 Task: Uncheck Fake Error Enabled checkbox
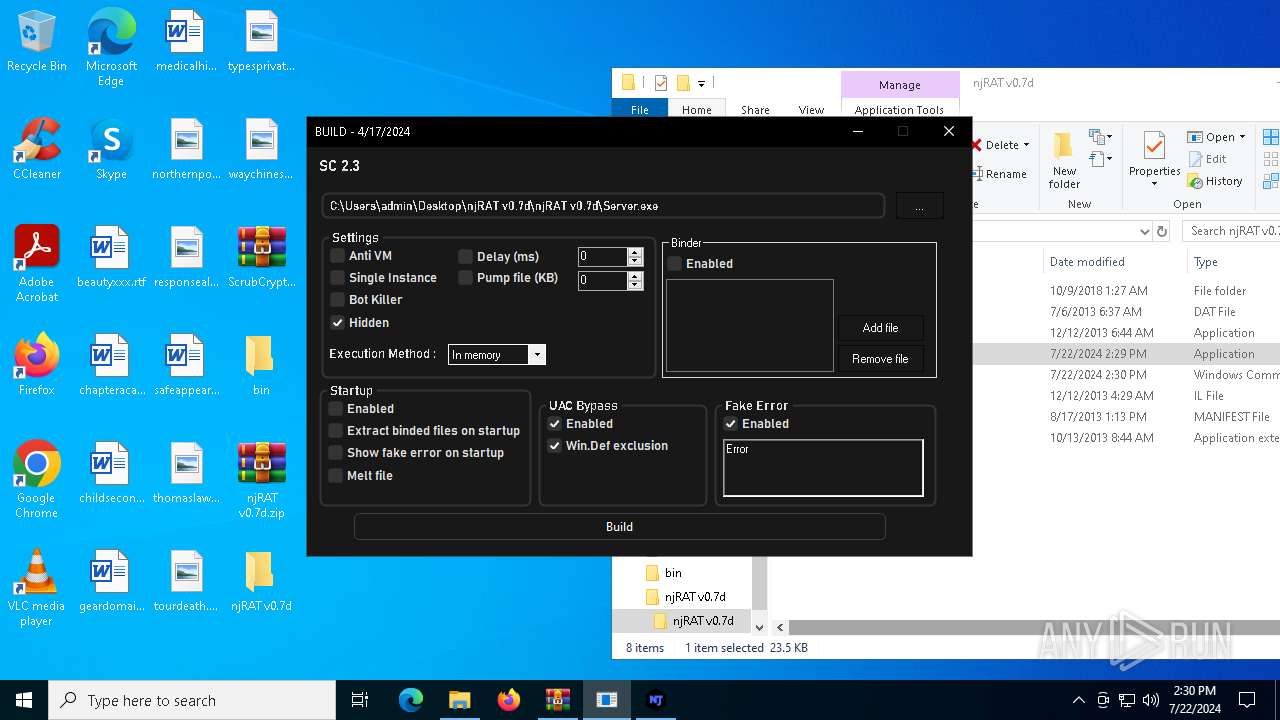pyautogui.click(x=731, y=424)
